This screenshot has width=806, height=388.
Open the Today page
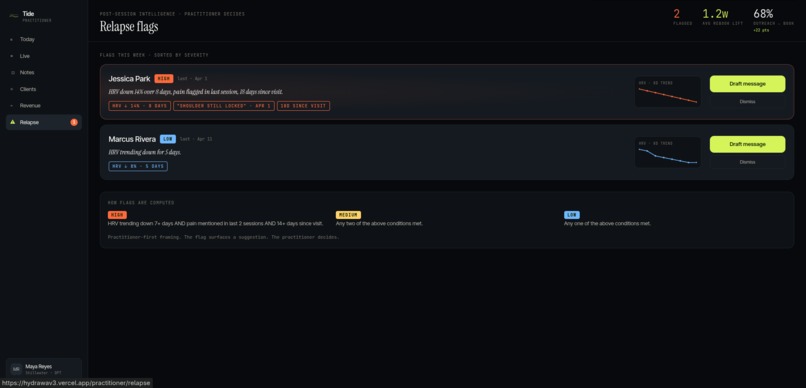point(44,39)
